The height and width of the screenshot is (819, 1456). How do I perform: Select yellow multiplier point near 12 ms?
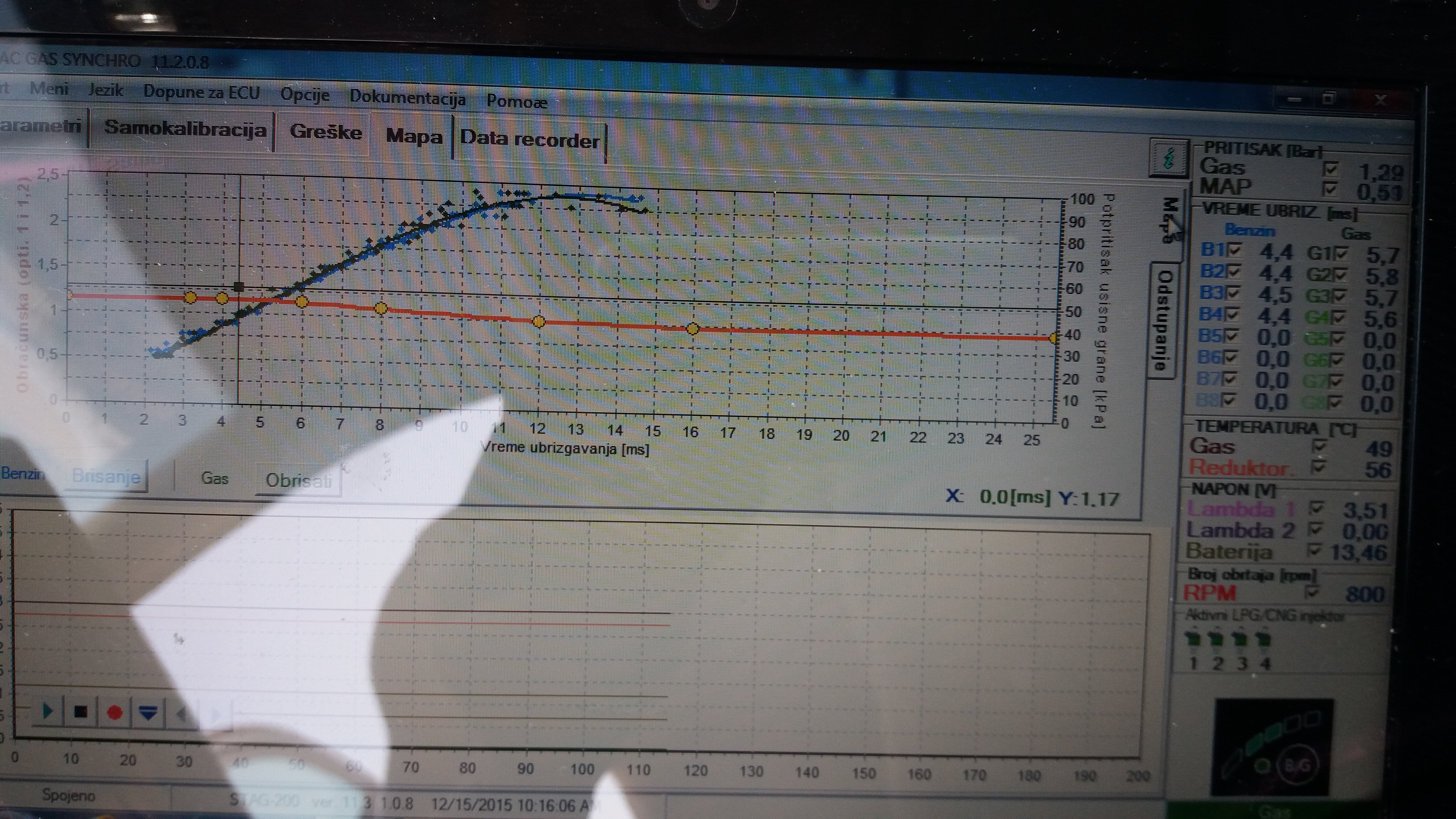pos(539,322)
